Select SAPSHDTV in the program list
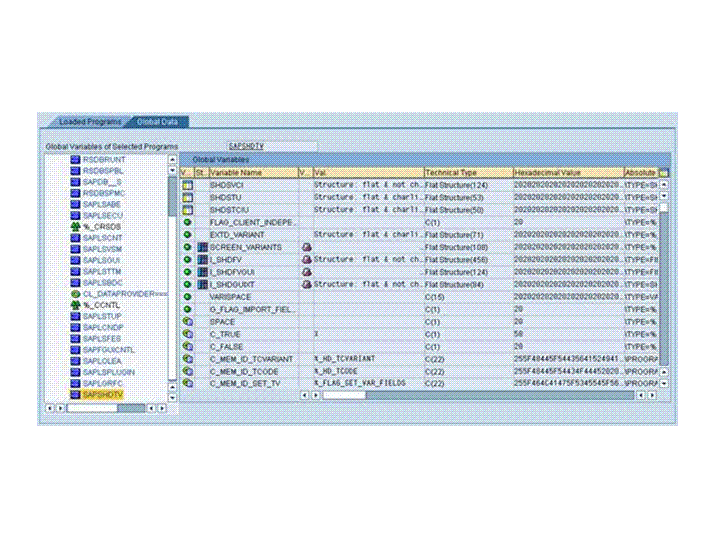The height and width of the screenshot is (540, 720). pos(103,395)
